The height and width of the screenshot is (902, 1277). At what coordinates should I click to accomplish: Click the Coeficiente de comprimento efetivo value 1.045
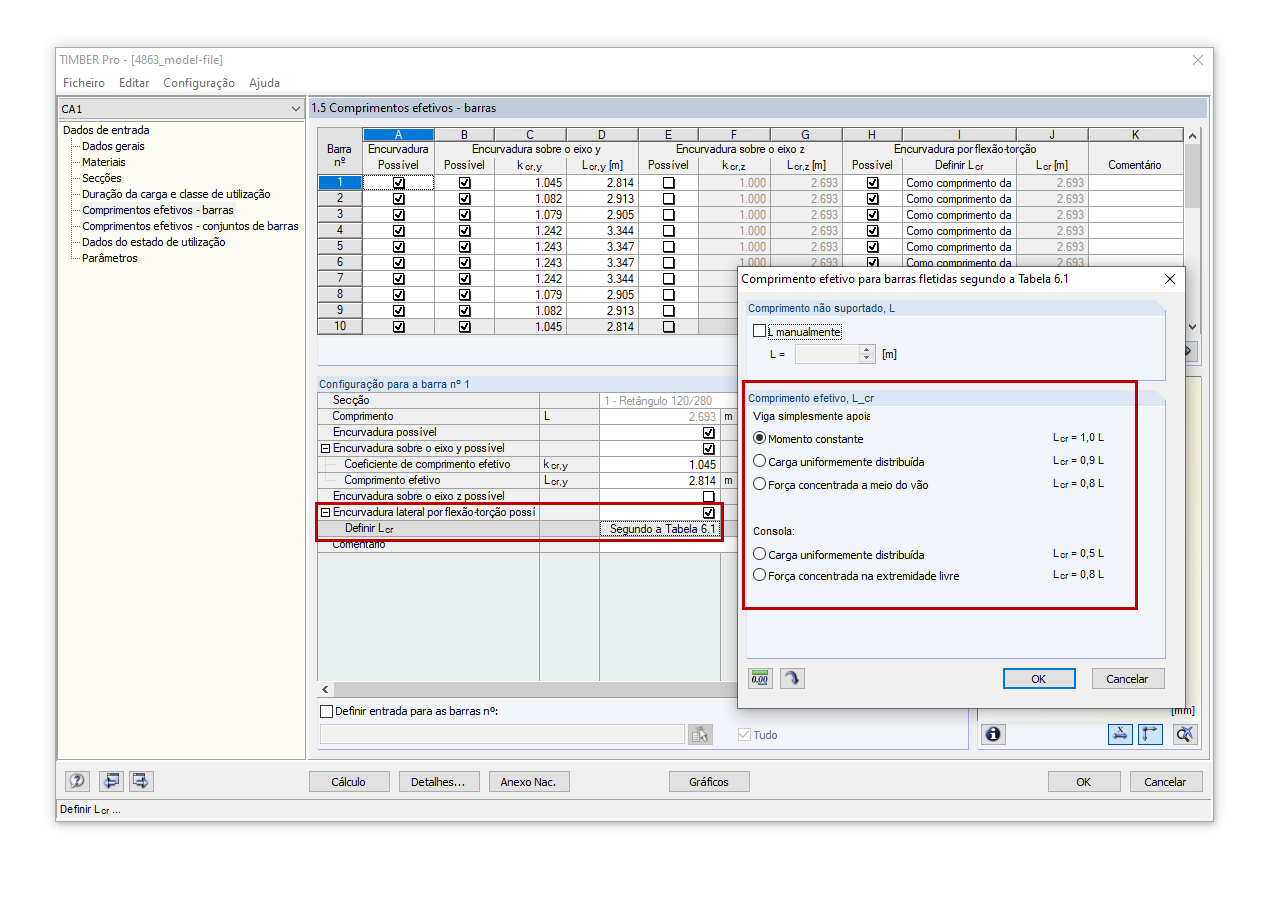coord(660,465)
